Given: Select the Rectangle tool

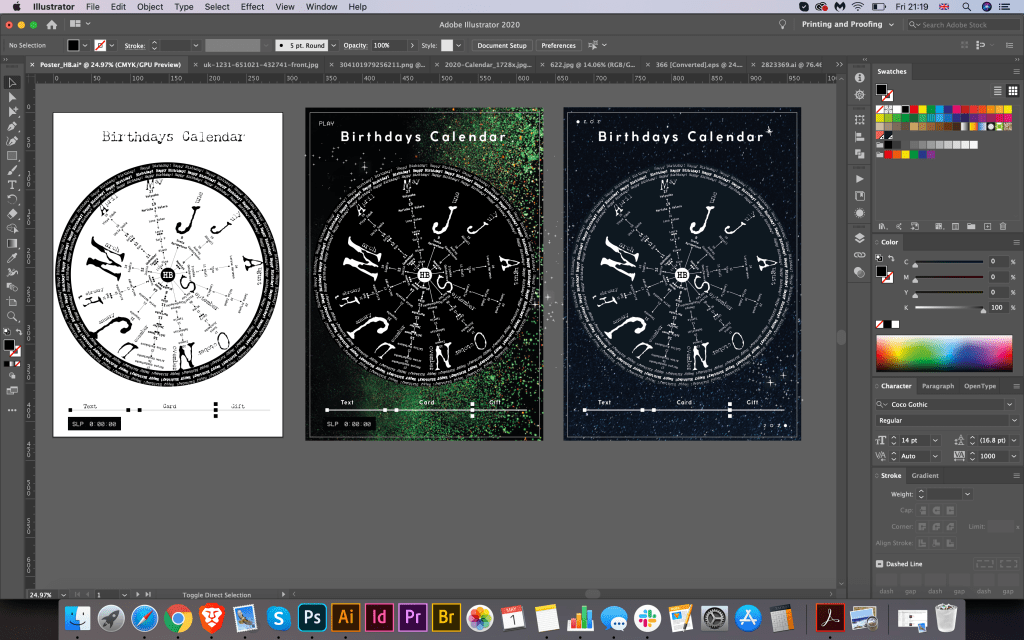Looking at the screenshot, I should coord(13,156).
